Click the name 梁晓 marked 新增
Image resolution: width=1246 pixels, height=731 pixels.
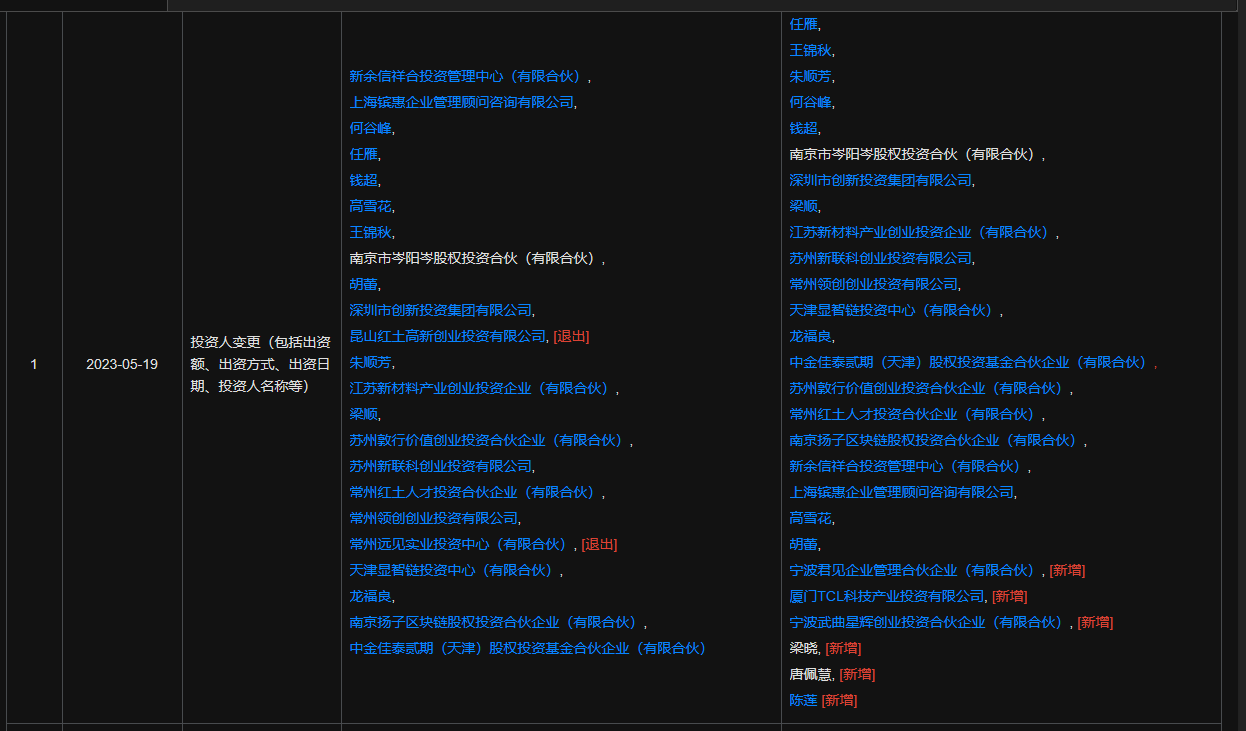point(803,648)
